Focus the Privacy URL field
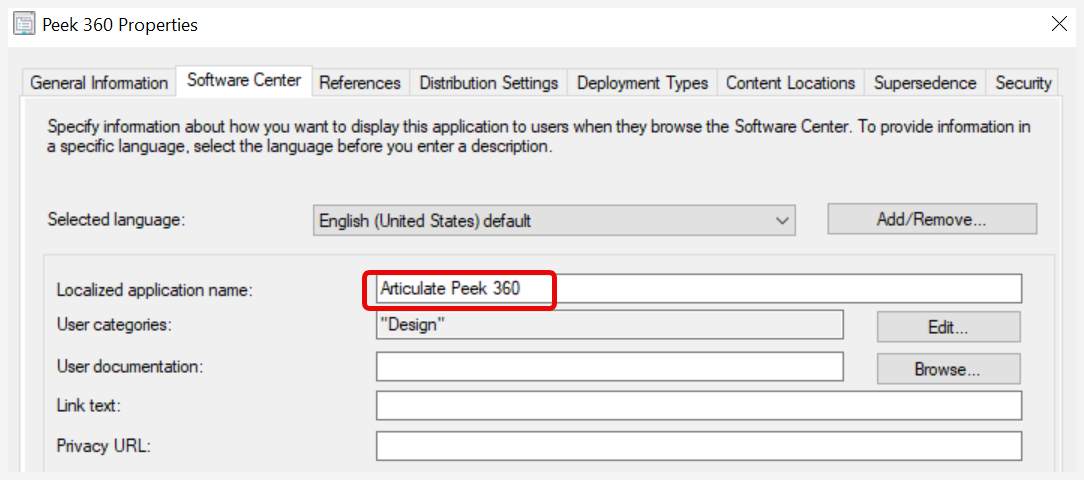 pos(699,445)
